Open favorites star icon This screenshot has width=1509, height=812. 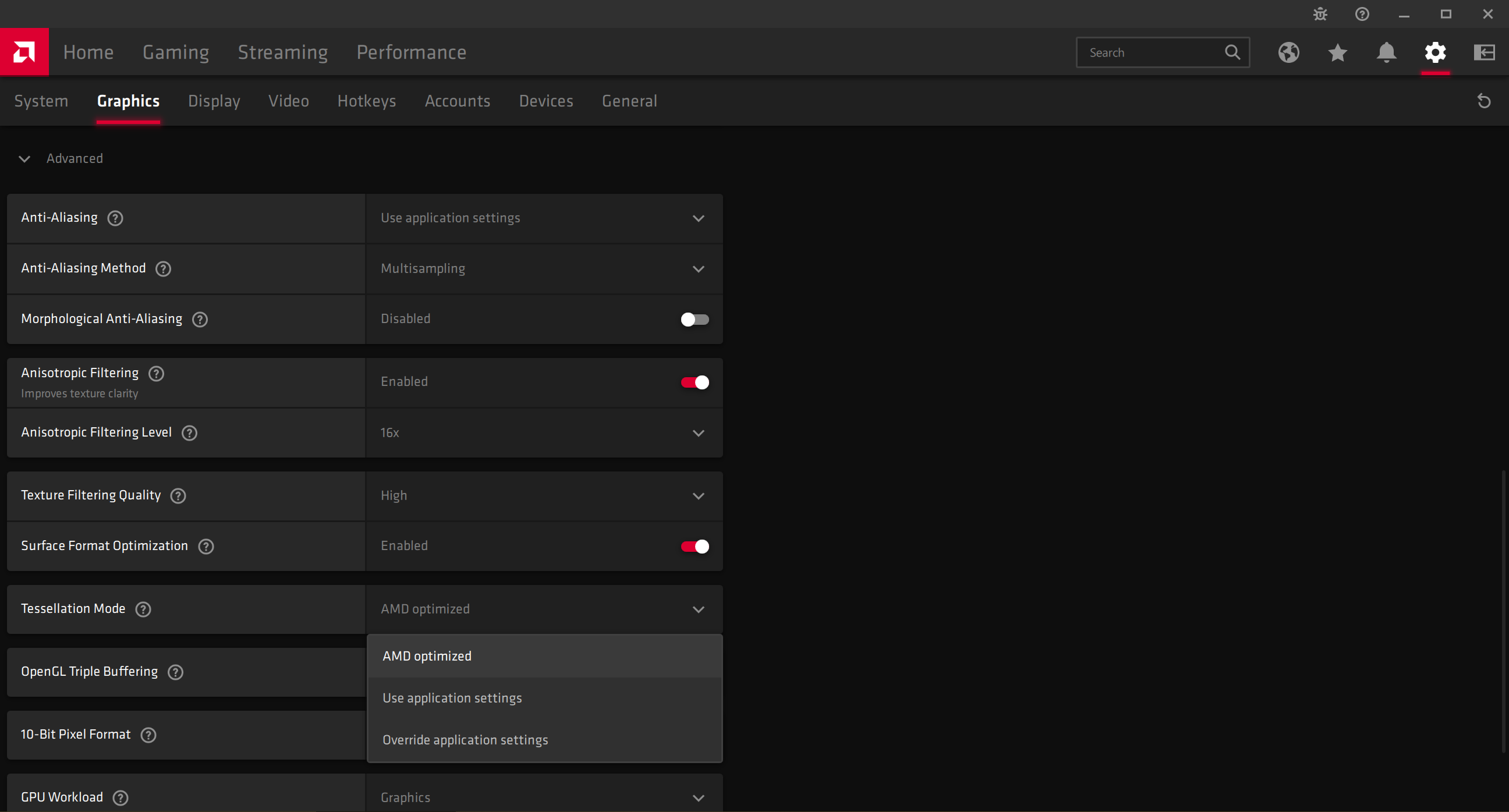(x=1337, y=53)
